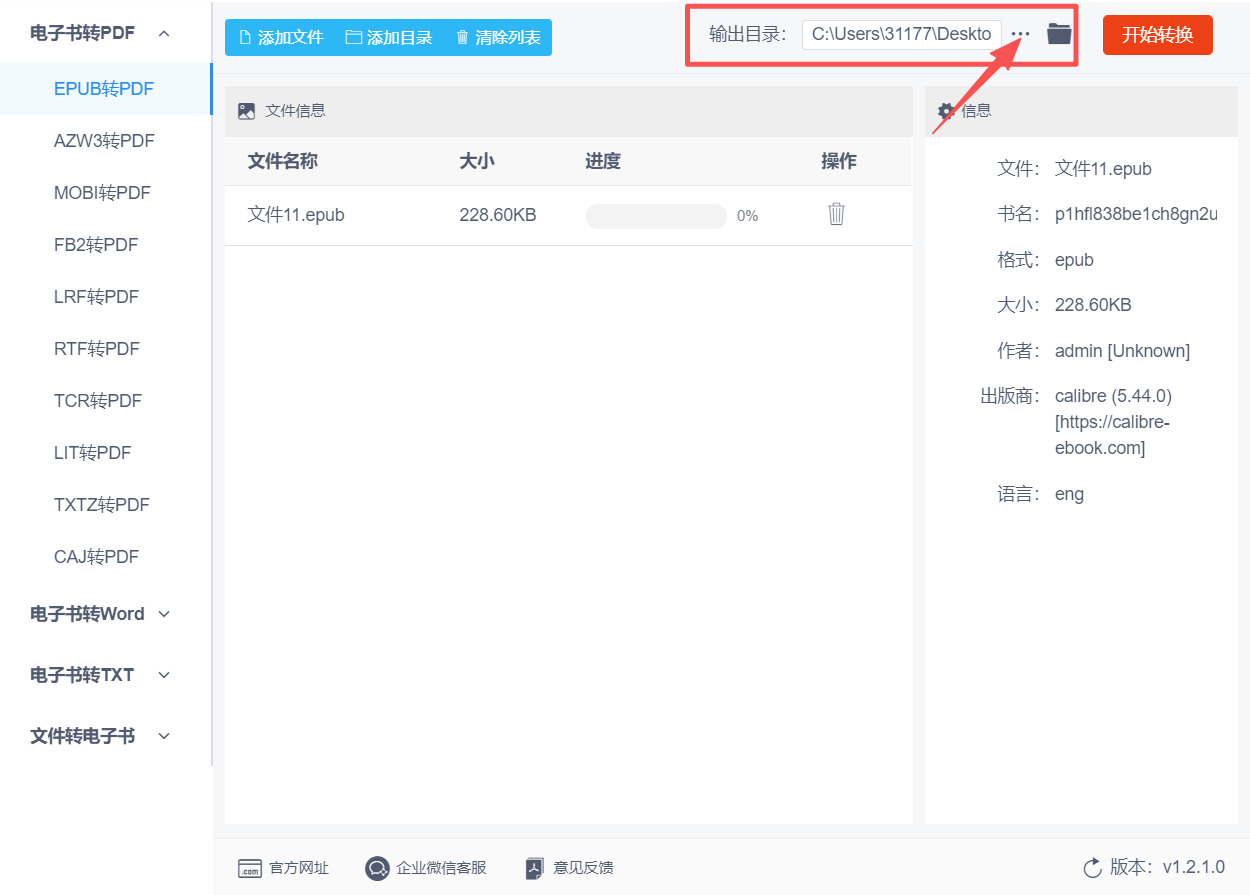Select CAJ转PDF in sidebar
1250x895 pixels.
tap(96, 557)
